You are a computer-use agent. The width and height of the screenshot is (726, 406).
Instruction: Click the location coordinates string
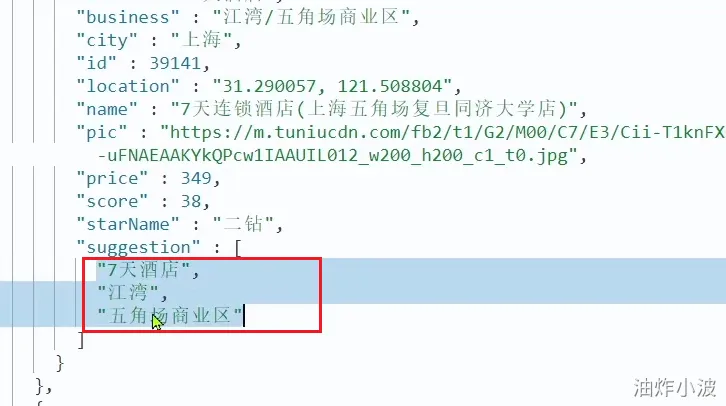click(332, 87)
